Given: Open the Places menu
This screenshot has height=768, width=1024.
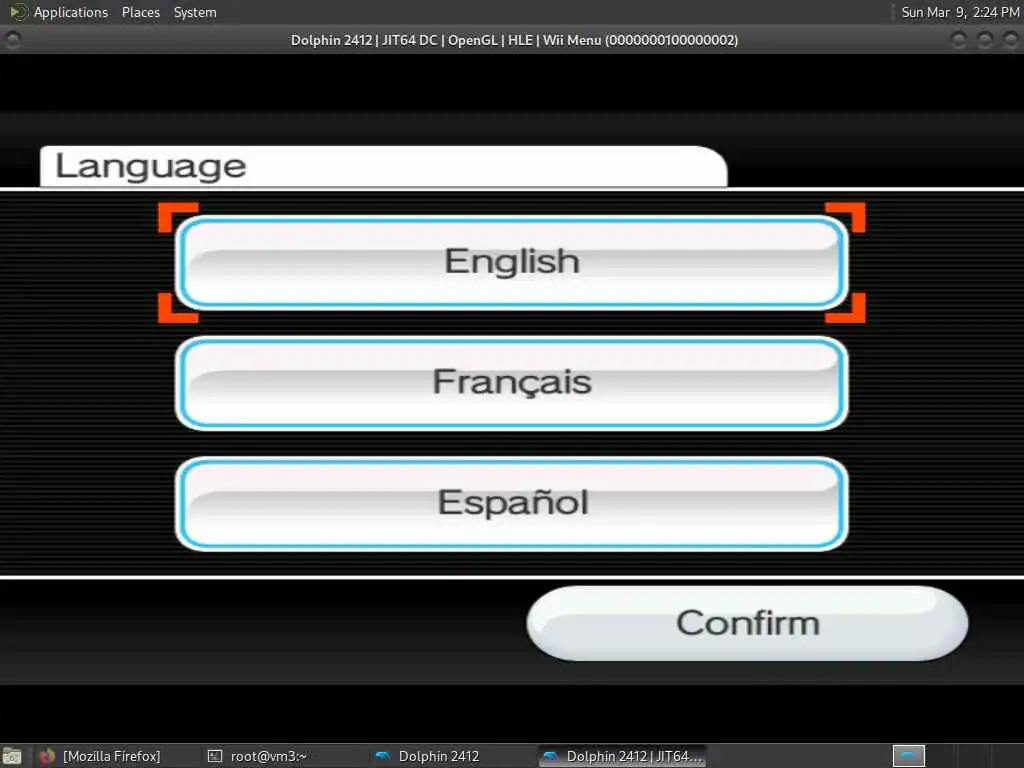Looking at the screenshot, I should [x=140, y=12].
